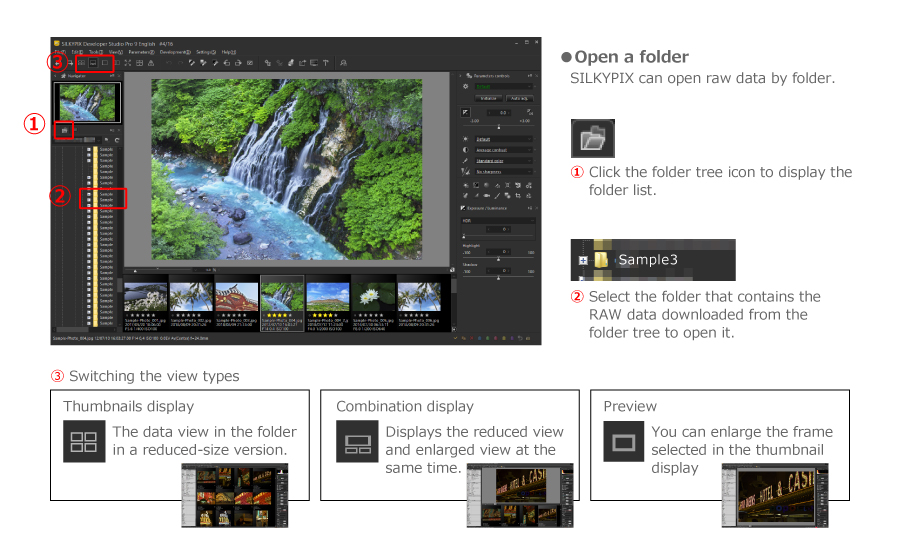Pin the Parameter controls panel with its pin icon
The width and height of the screenshot is (900, 560).
click(530, 76)
